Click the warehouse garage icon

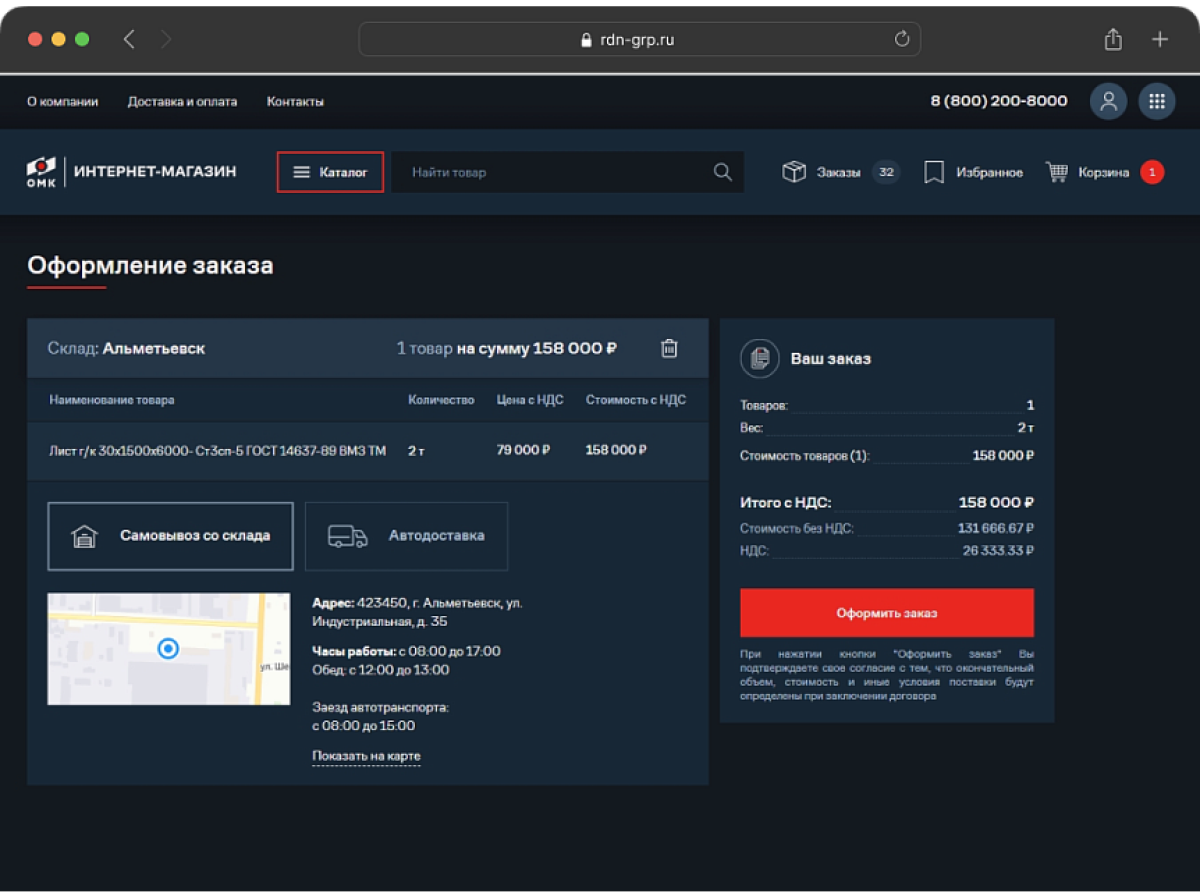click(85, 536)
